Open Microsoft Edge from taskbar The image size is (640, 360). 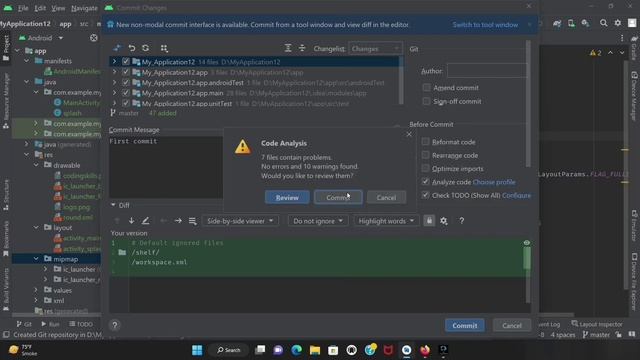coord(297,350)
